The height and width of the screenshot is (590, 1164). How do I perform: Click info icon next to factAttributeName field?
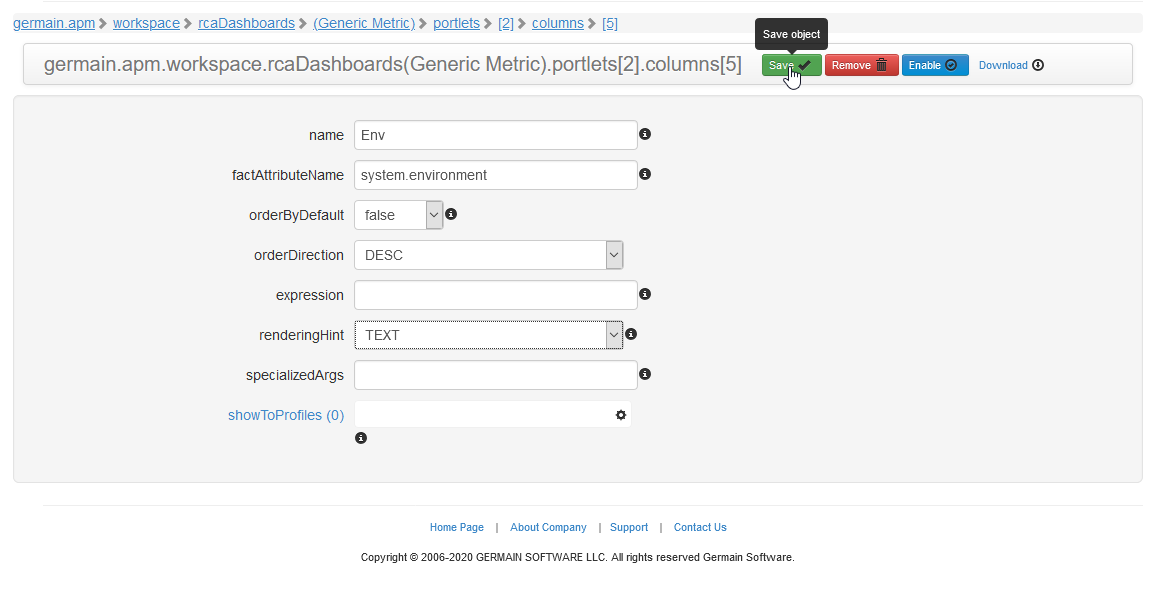tap(645, 174)
